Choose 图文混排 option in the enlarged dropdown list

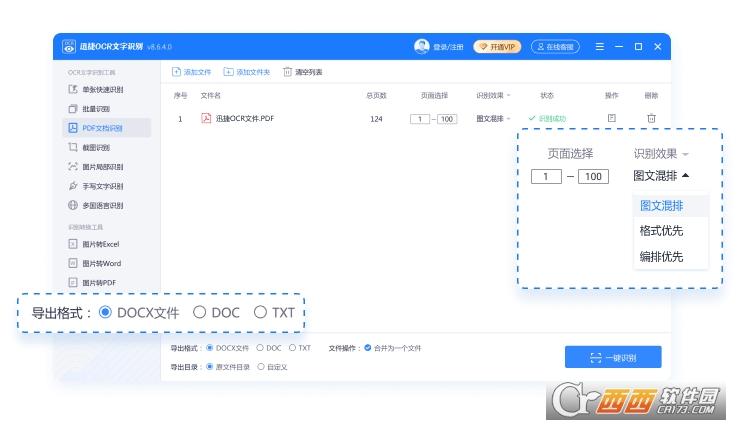tap(671, 205)
